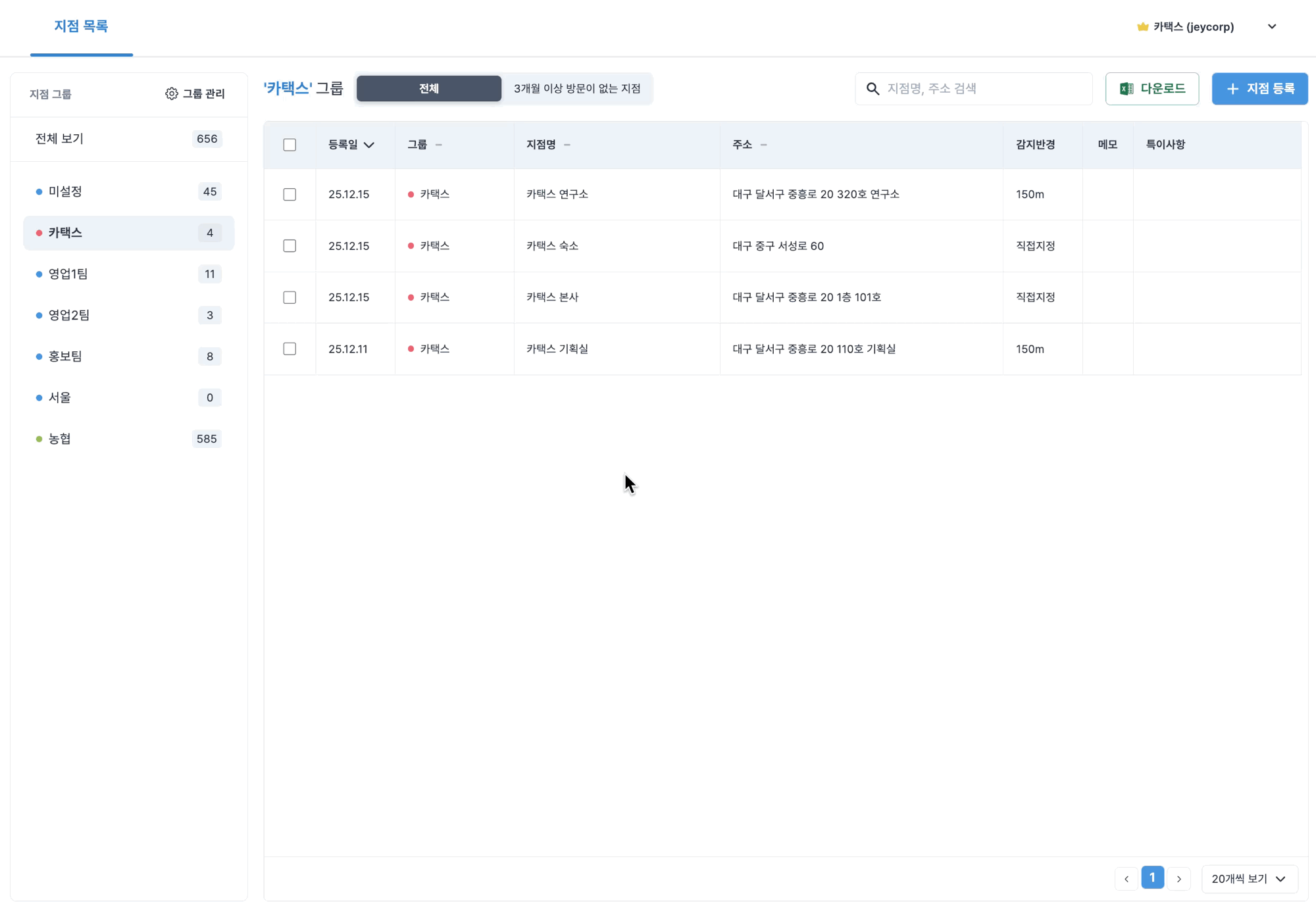Viewport: 1316px width, 913px height.
Task: Click the magnifier search icon
Action: point(873,89)
